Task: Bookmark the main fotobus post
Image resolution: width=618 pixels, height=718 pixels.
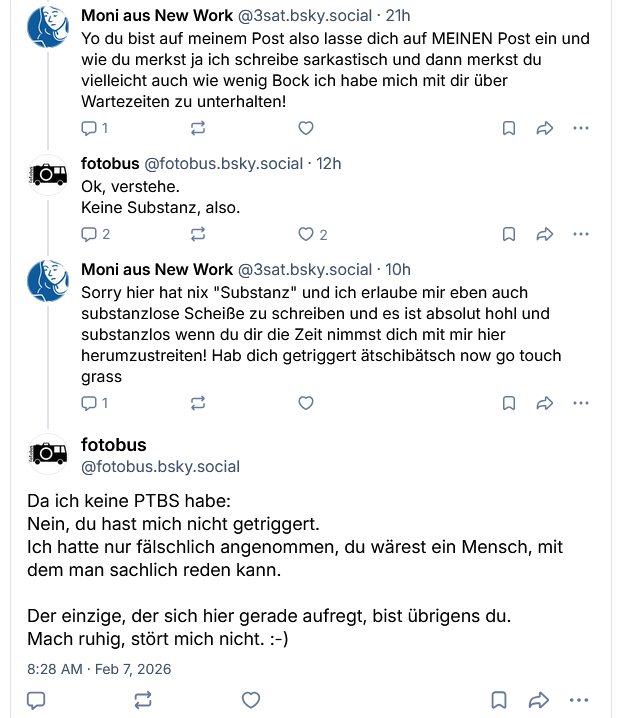Action: (x=498, y=700)
